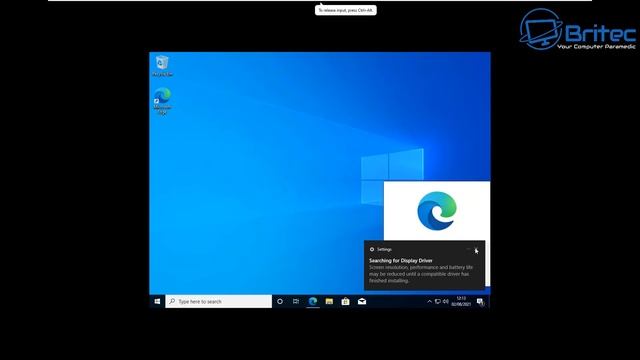This screenshot has height=360, width=640.
Task: Select the Microsoft Edge desktop shortcut
Action: point(162,101)
